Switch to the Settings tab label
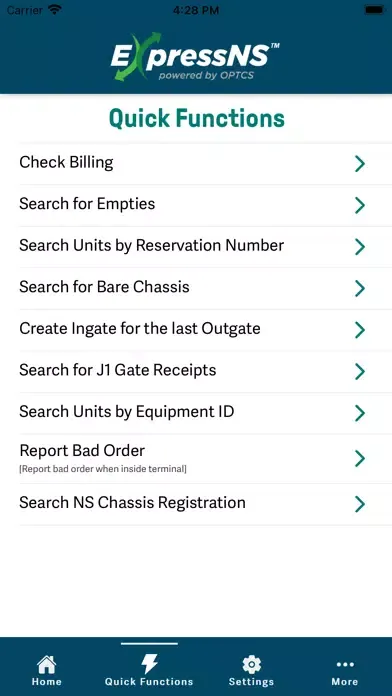 pyautogui.click(x=251, y=682)
